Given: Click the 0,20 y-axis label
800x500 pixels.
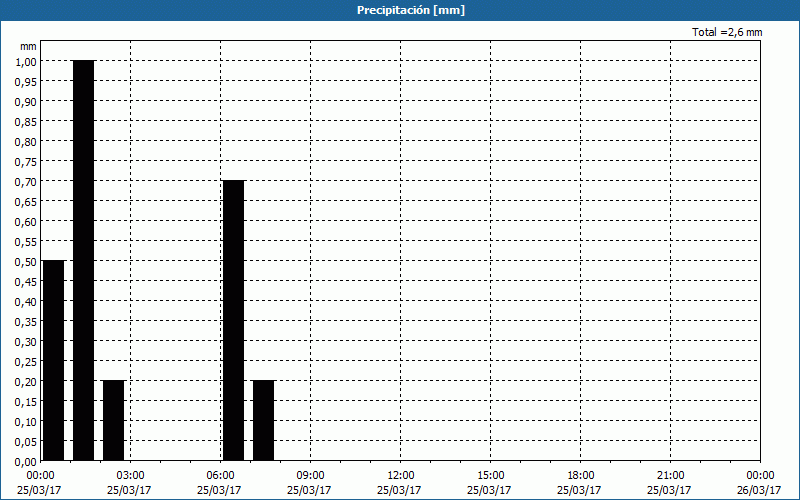Looking at the screenshot, I should coord(26,381).
